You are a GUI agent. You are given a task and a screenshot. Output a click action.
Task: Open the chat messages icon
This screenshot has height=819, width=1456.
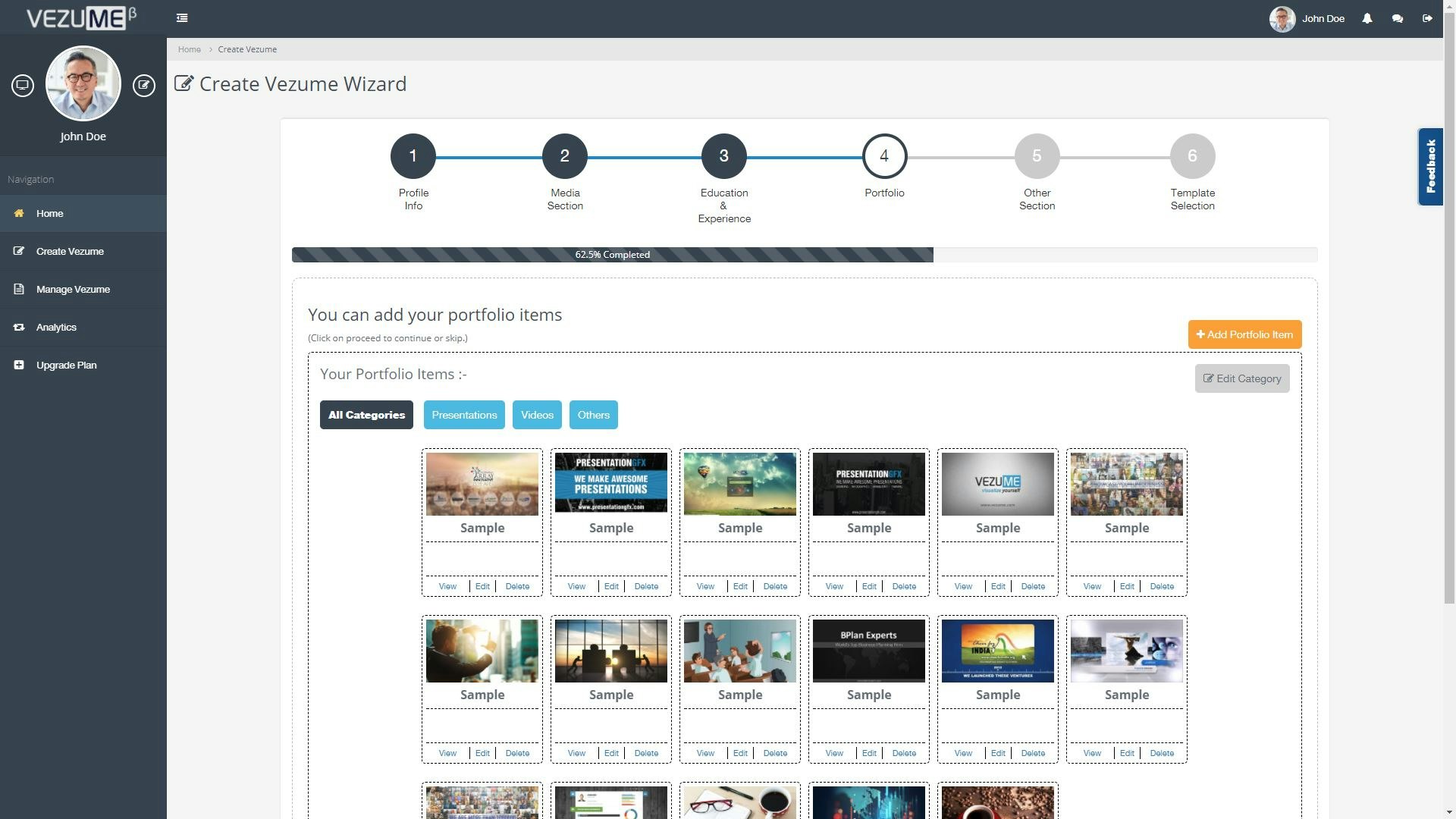pyautogui.click(x=1397, y=18)
